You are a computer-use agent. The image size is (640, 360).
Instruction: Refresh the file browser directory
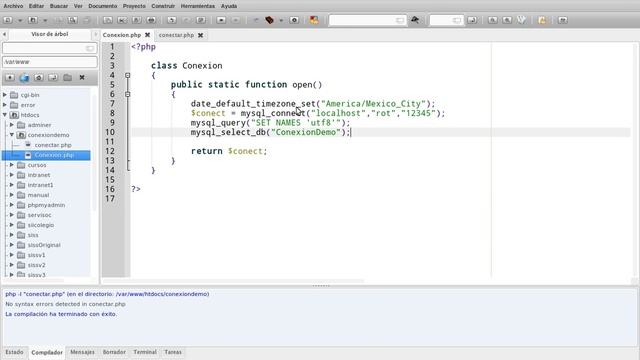24,78
